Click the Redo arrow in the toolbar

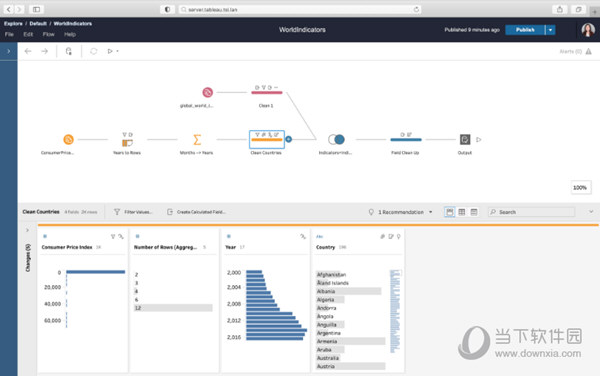44,51
